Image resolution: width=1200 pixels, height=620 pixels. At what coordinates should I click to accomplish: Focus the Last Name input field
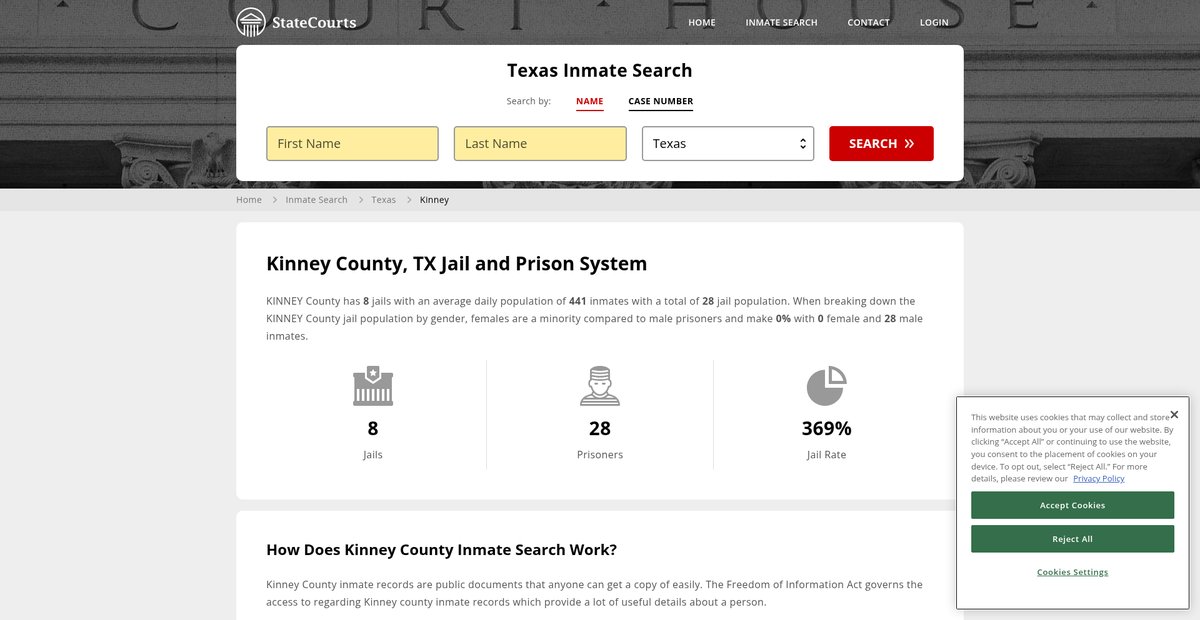(540, 143)
